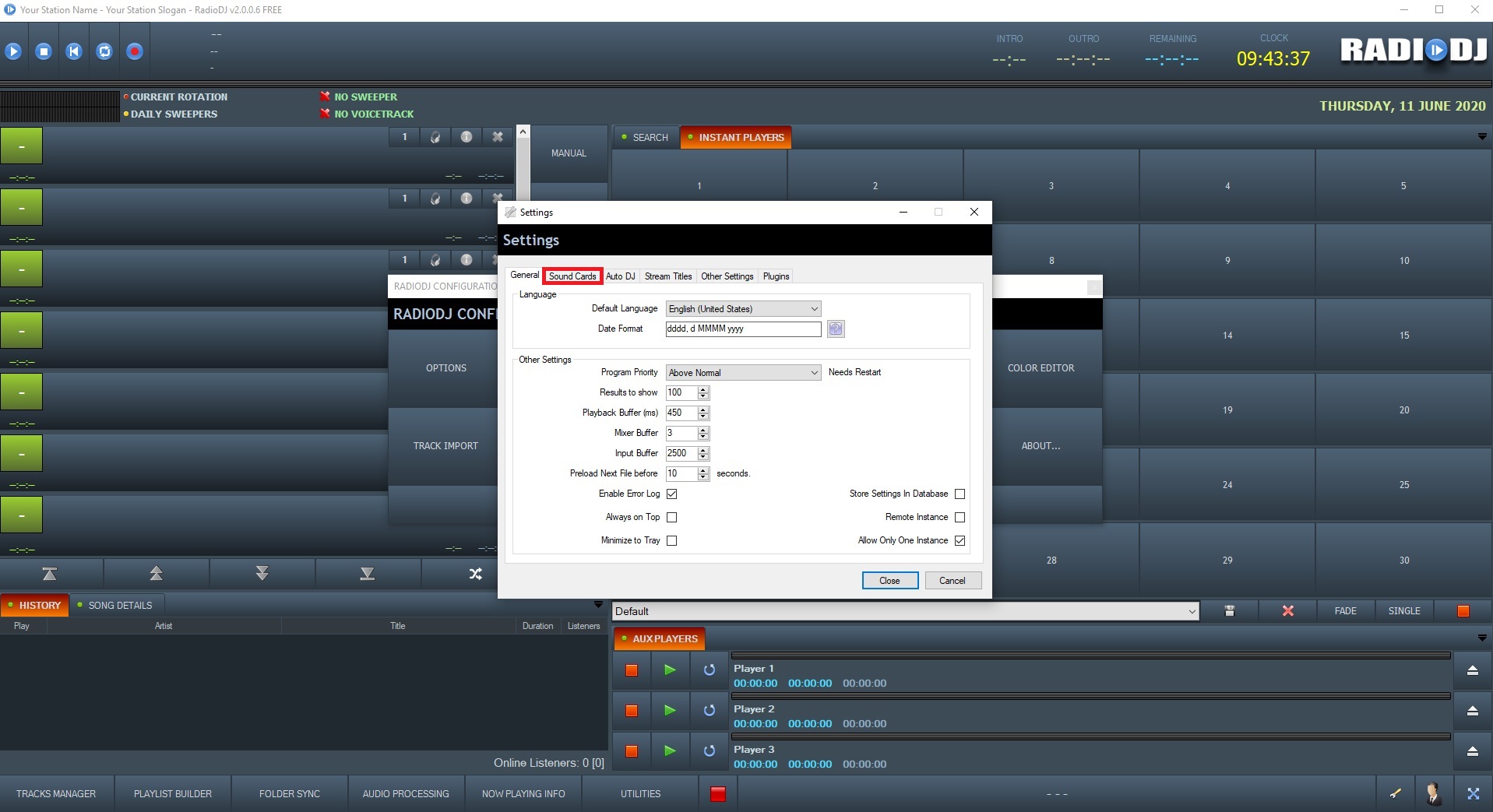Viewport: 1493px width, 812px height.
Task: Click the red X delete icon beside FADE
Action: click(x=1287, y=611)
